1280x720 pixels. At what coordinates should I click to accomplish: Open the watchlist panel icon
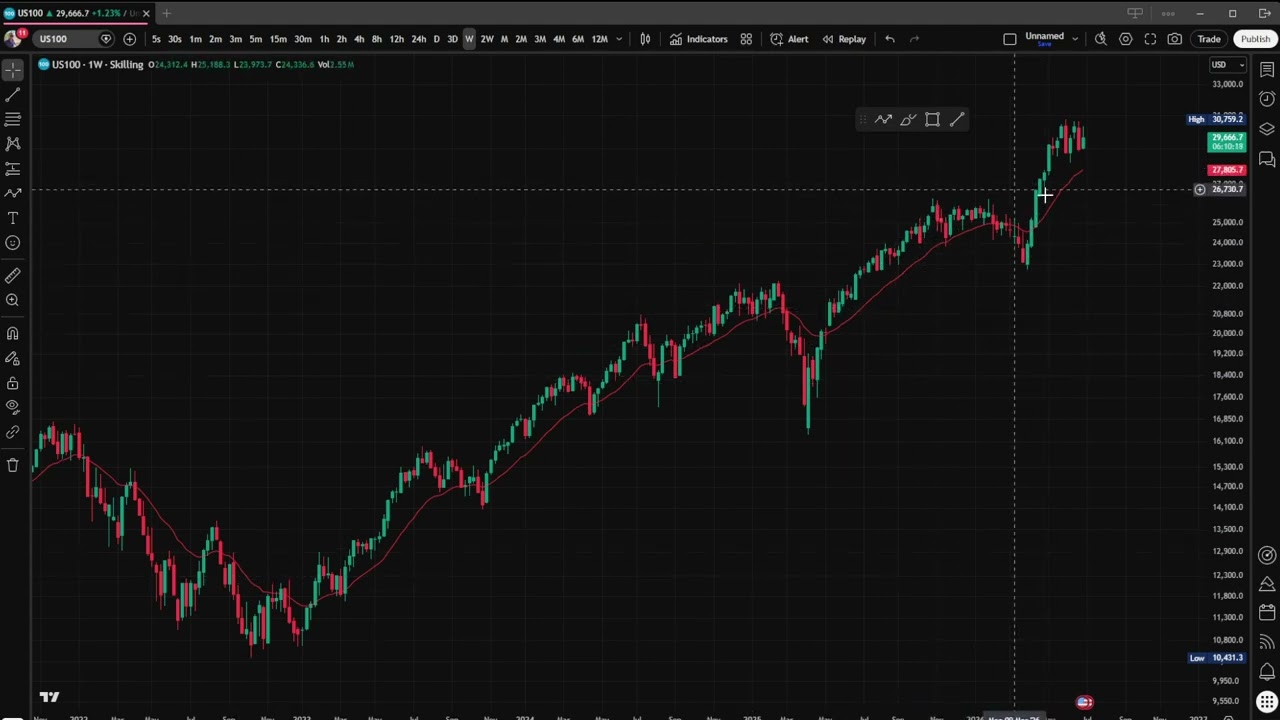click(1267, 70)
